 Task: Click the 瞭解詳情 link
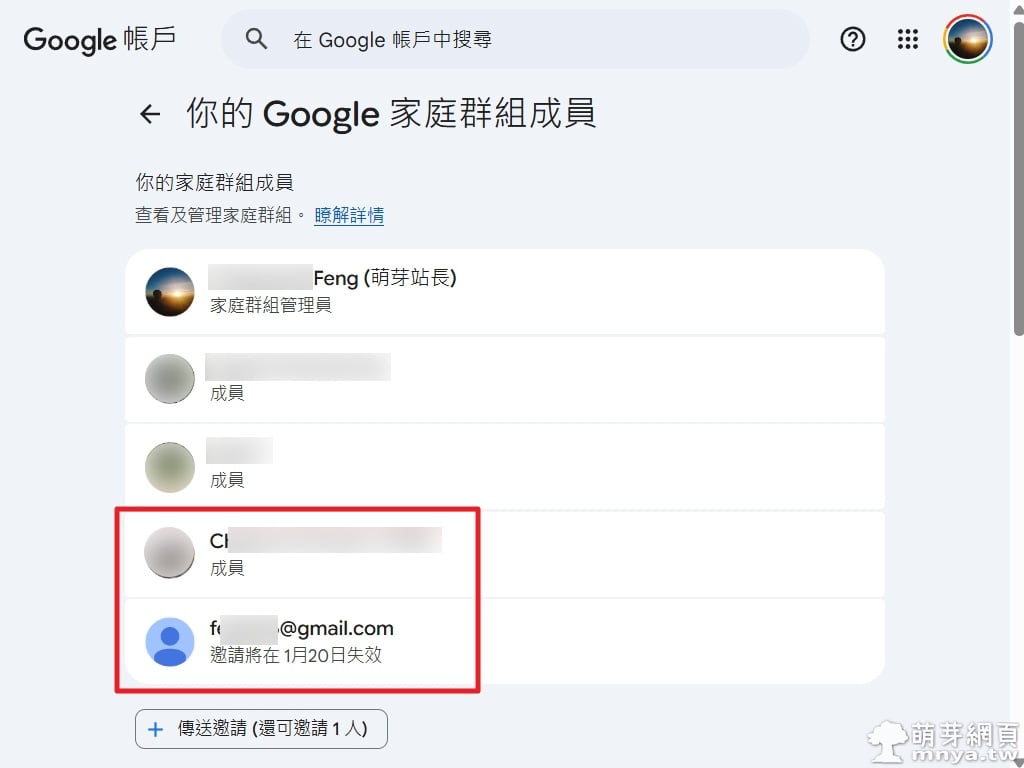(x=349, y=215)
